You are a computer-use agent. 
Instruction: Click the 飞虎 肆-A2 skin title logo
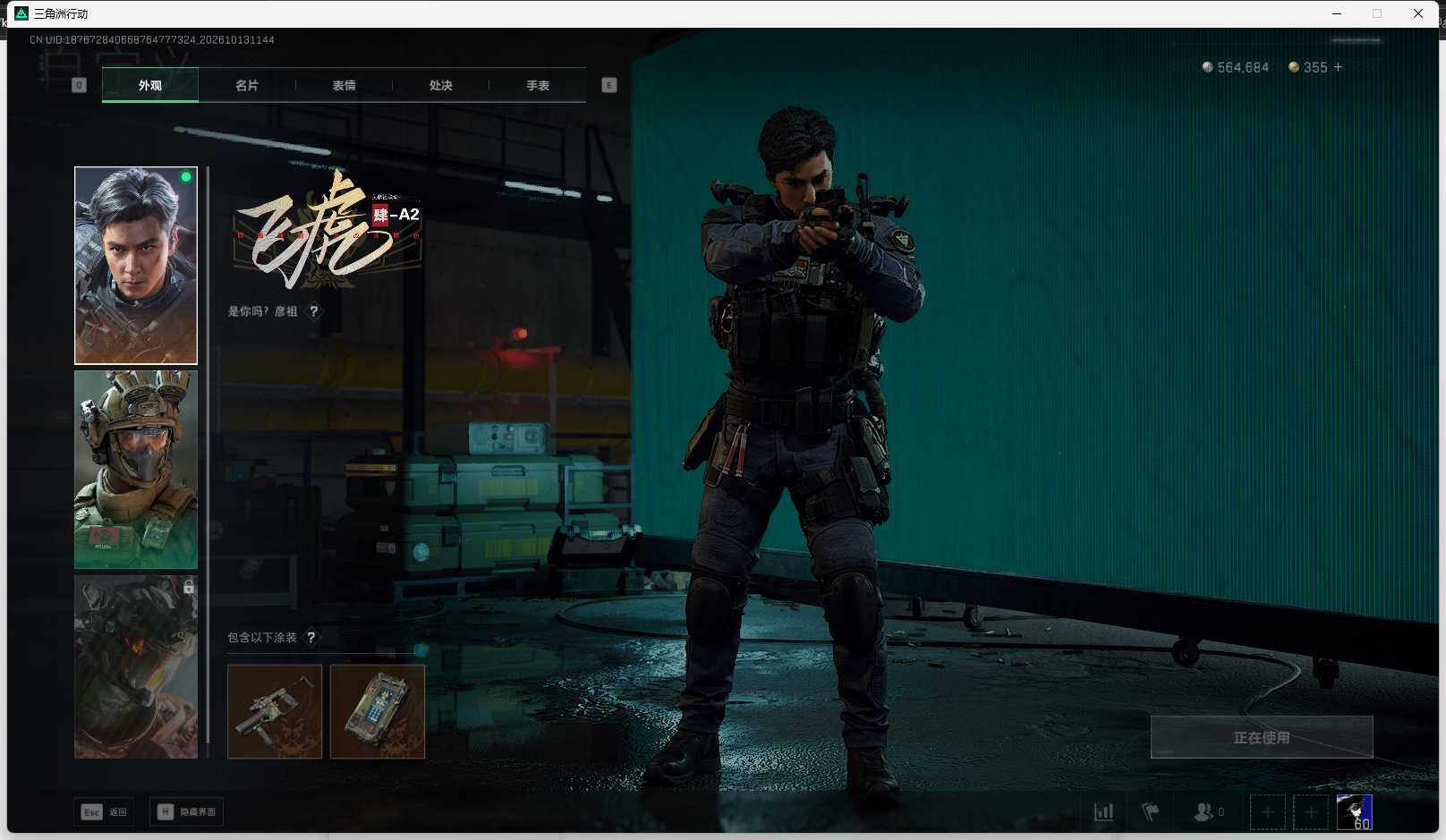327,231
